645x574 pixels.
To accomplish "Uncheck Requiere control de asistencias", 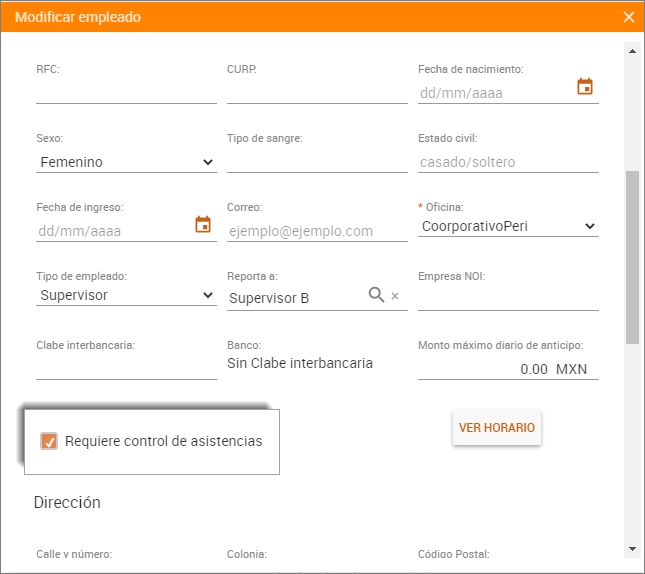I will pyautogui.click(x=49, y=441).
